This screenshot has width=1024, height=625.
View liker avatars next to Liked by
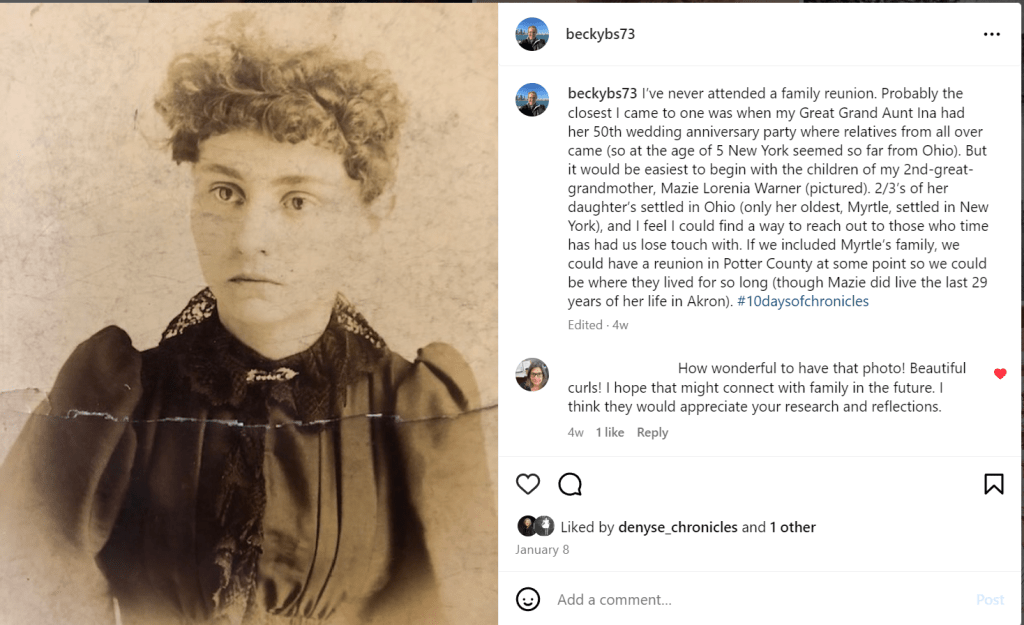[536, 526]
